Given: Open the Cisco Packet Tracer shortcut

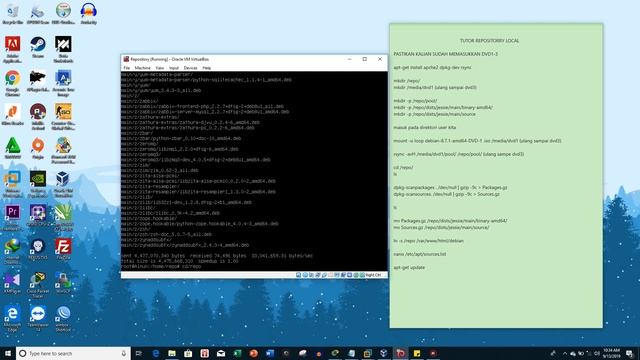Looking at the screenshot, I should point(38,285).
